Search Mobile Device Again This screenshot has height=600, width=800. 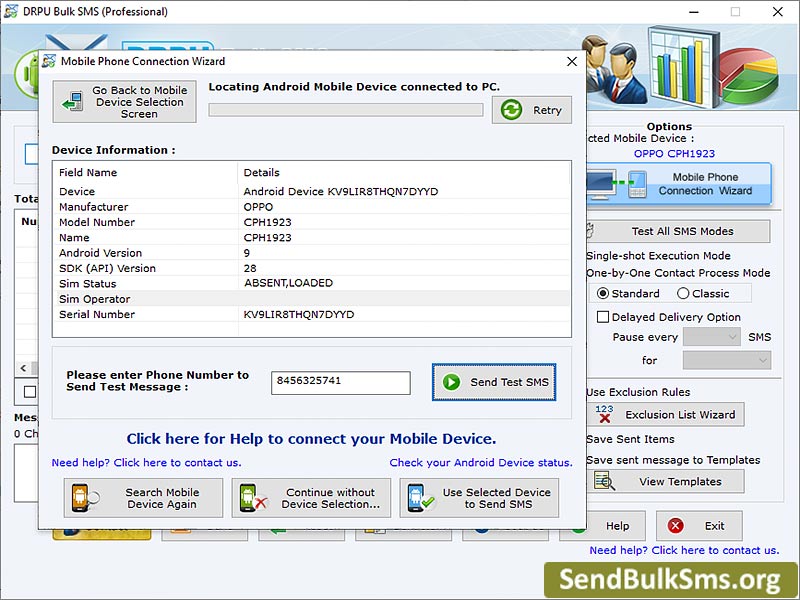click(143, 498)
